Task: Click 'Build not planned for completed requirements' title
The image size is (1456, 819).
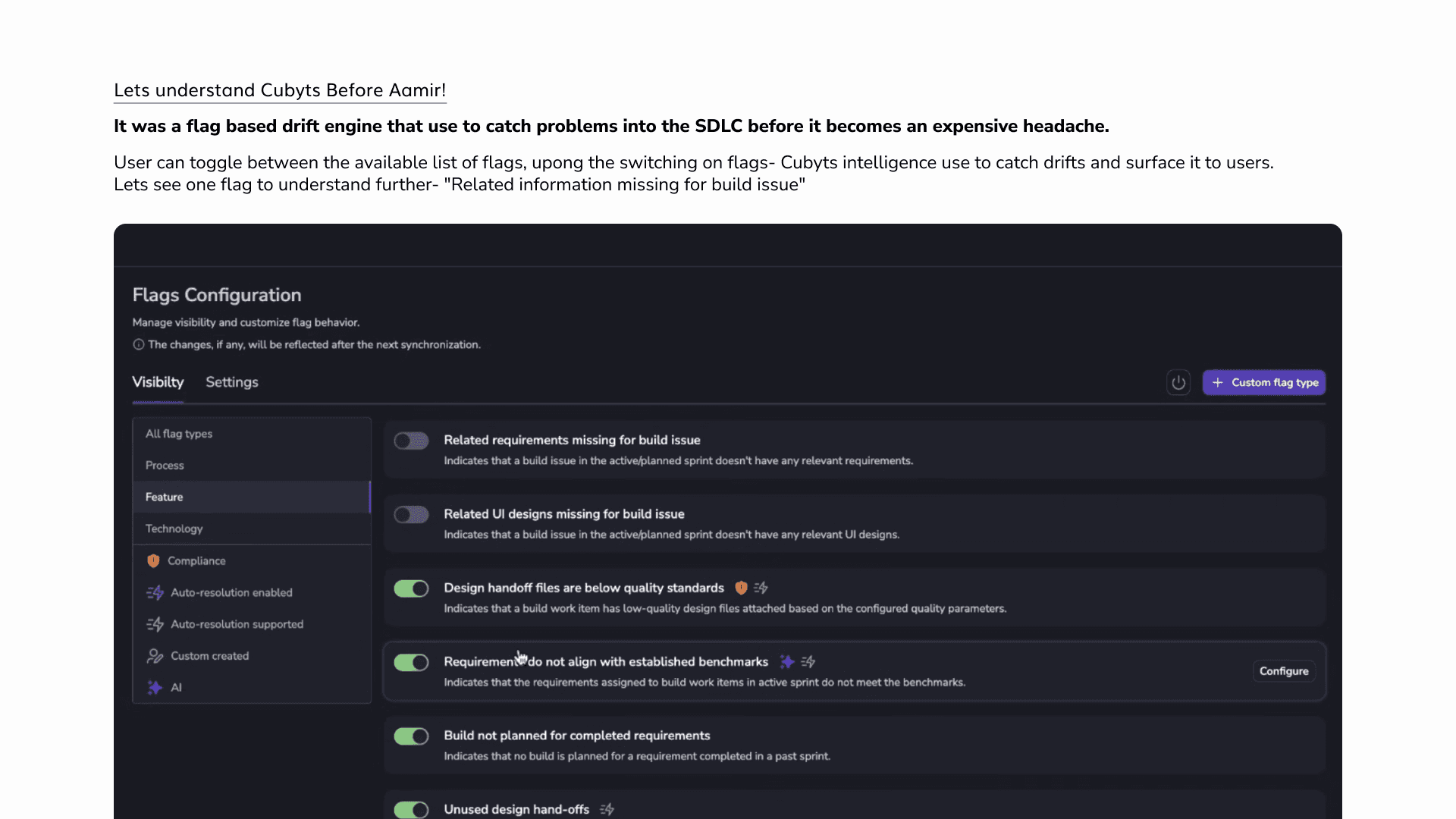Action: pos(577,736)
